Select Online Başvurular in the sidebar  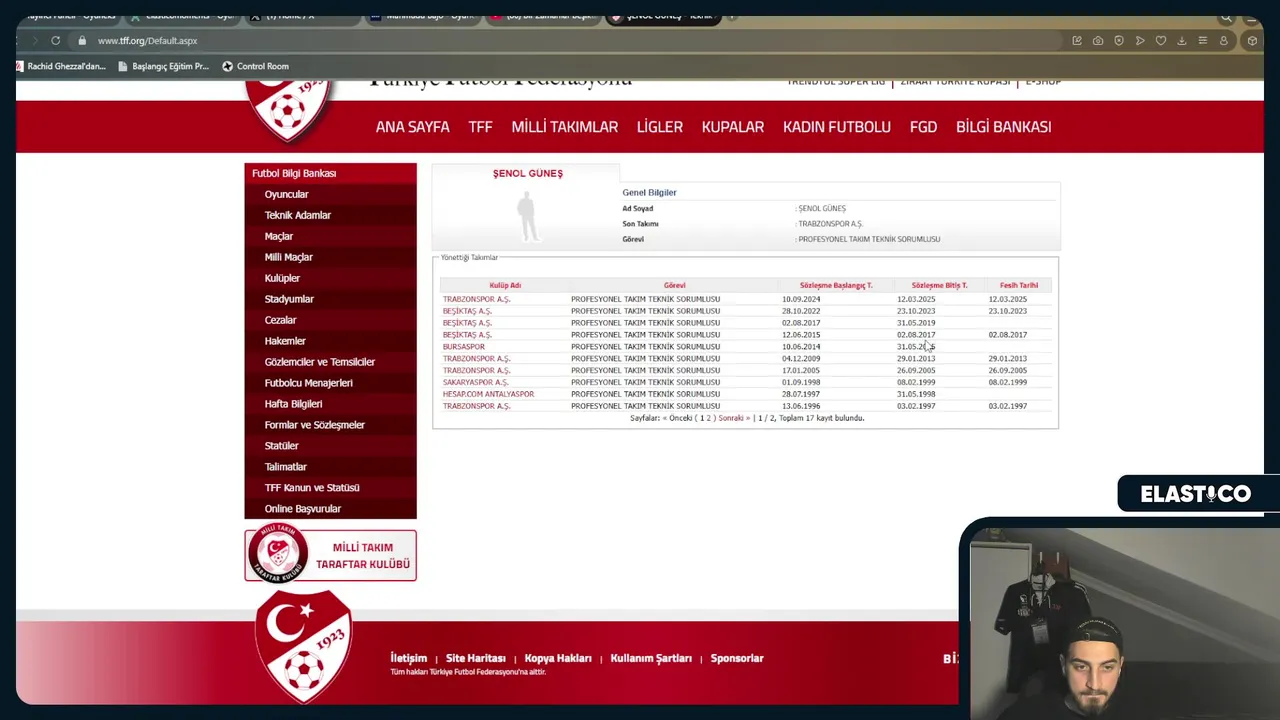point(330,509)
